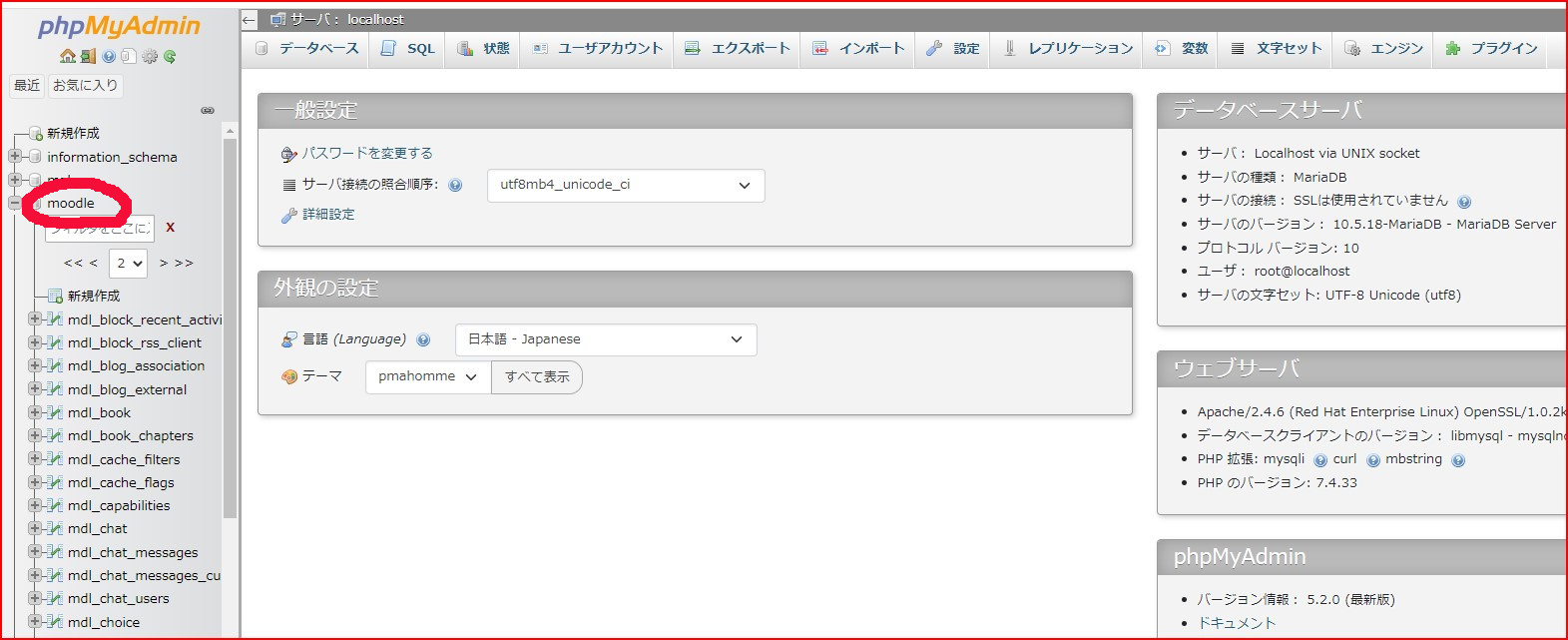Screen dimensions: 1568x640
Task: Click table icon of mdl_chat
Action: pos(56,528)
